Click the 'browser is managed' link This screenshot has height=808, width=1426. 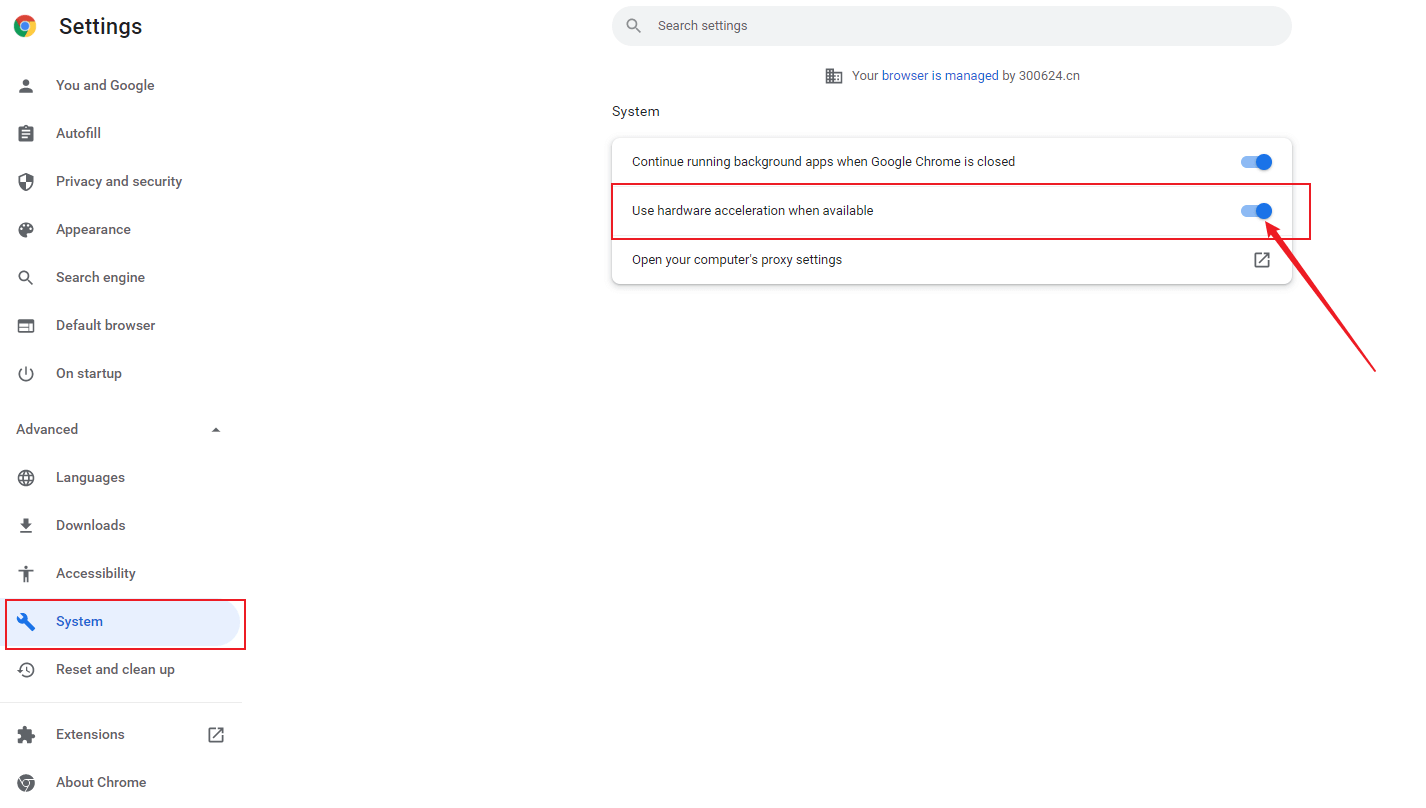point(939,76)
